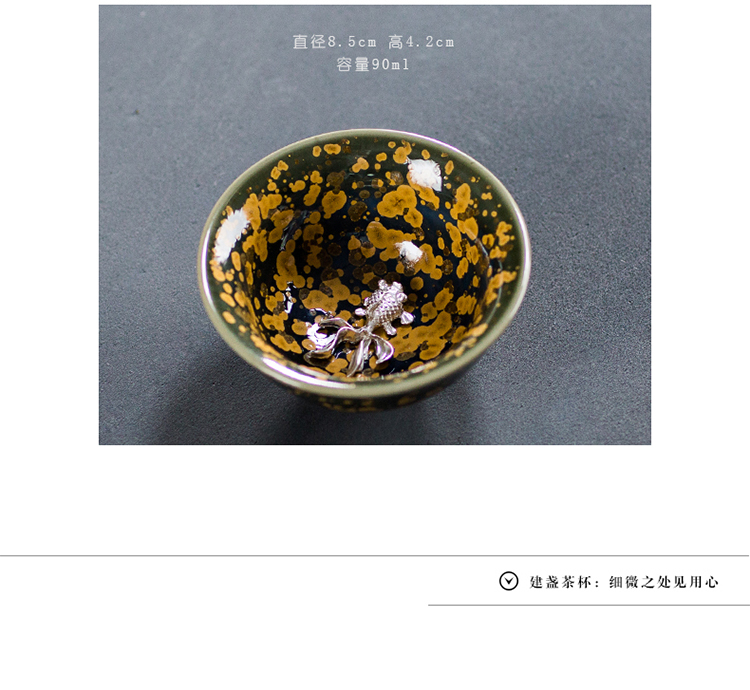Click the goldfish's head inside the cup

pos(388,291)
